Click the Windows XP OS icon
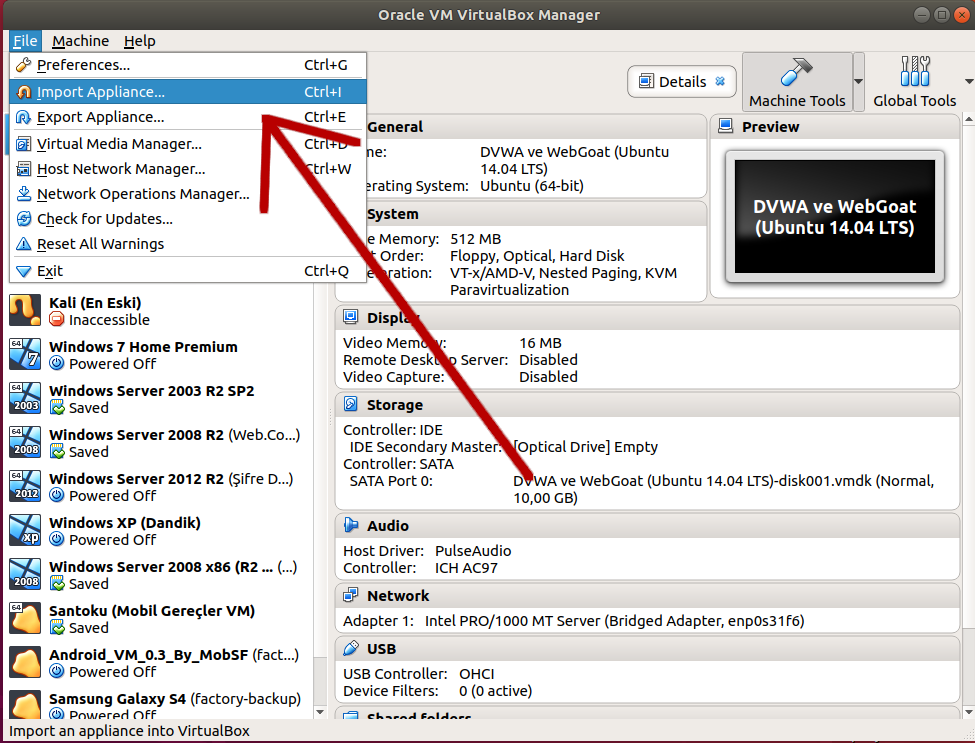The image size is (975, 743). (25, 531)
